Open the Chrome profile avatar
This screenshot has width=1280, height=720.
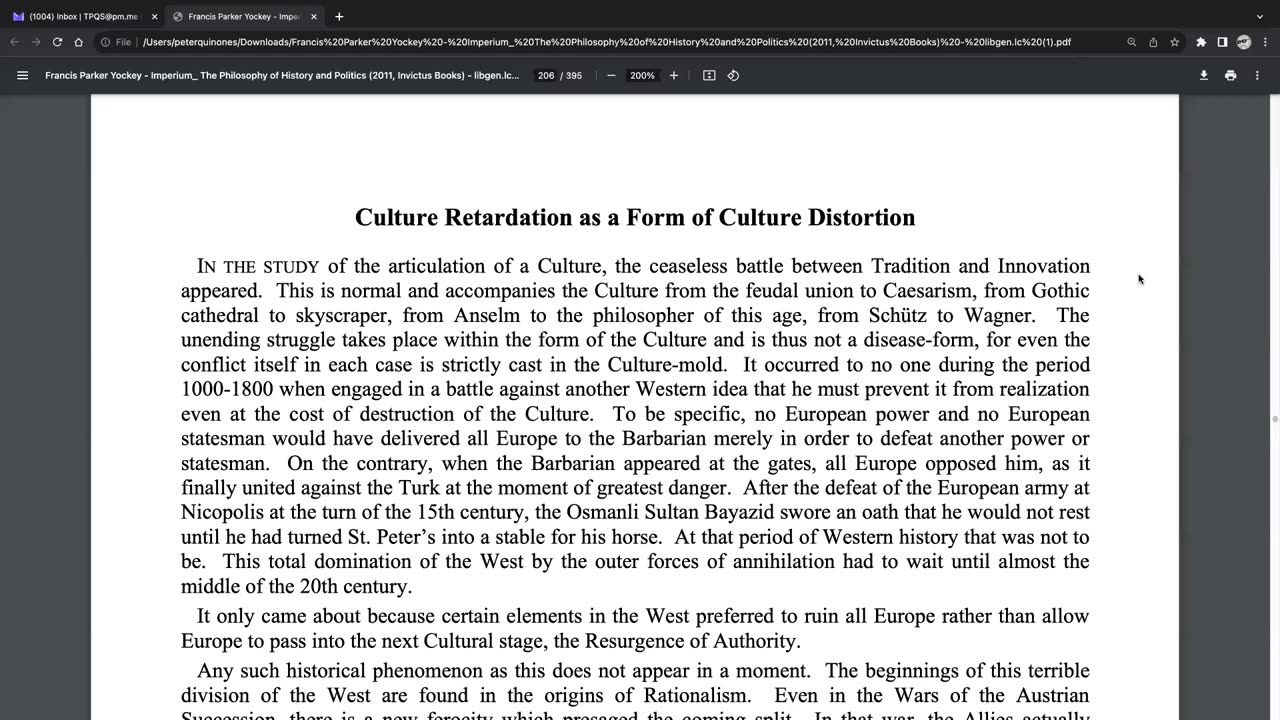tap(1244, 42)
